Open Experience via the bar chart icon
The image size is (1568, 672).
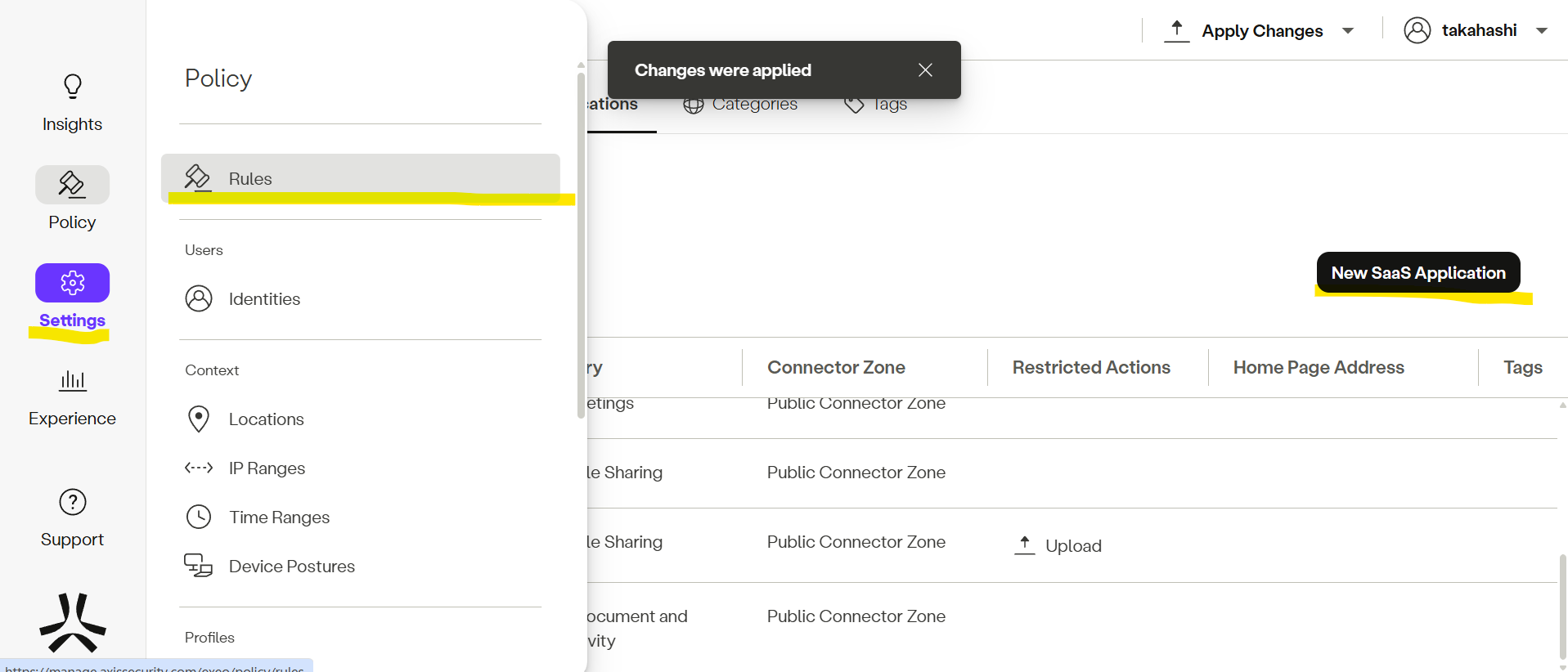click(x=72, y=381)
